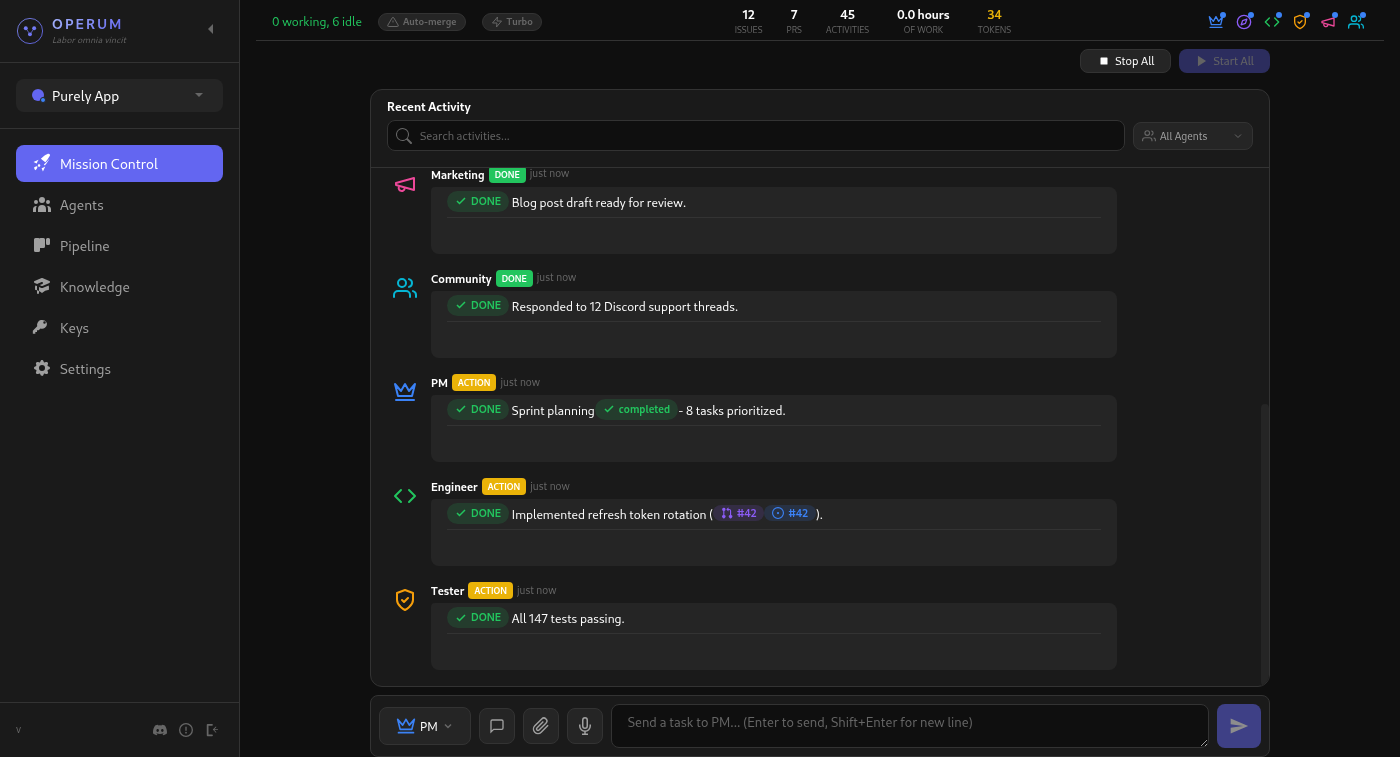The width and height of the screenshot is (1400, 757).
Task: Attach a file using the paperclip icon
Action: pos(541,725)
